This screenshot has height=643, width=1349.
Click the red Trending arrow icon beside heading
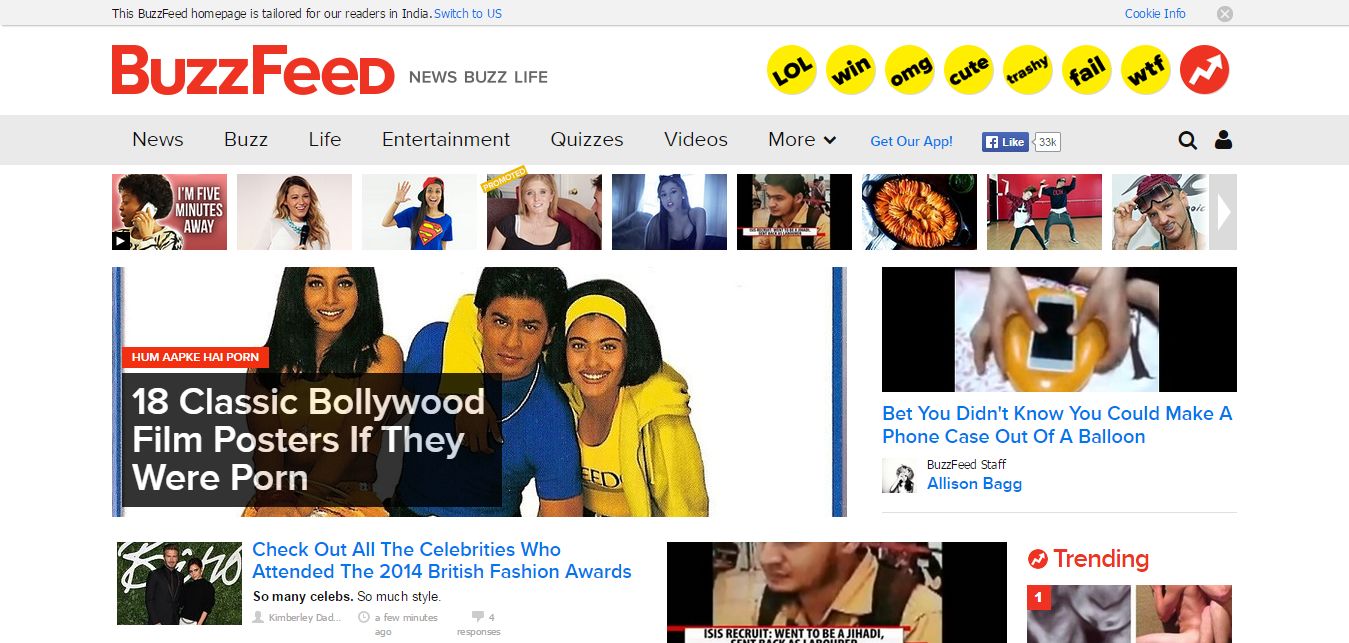1038,559
